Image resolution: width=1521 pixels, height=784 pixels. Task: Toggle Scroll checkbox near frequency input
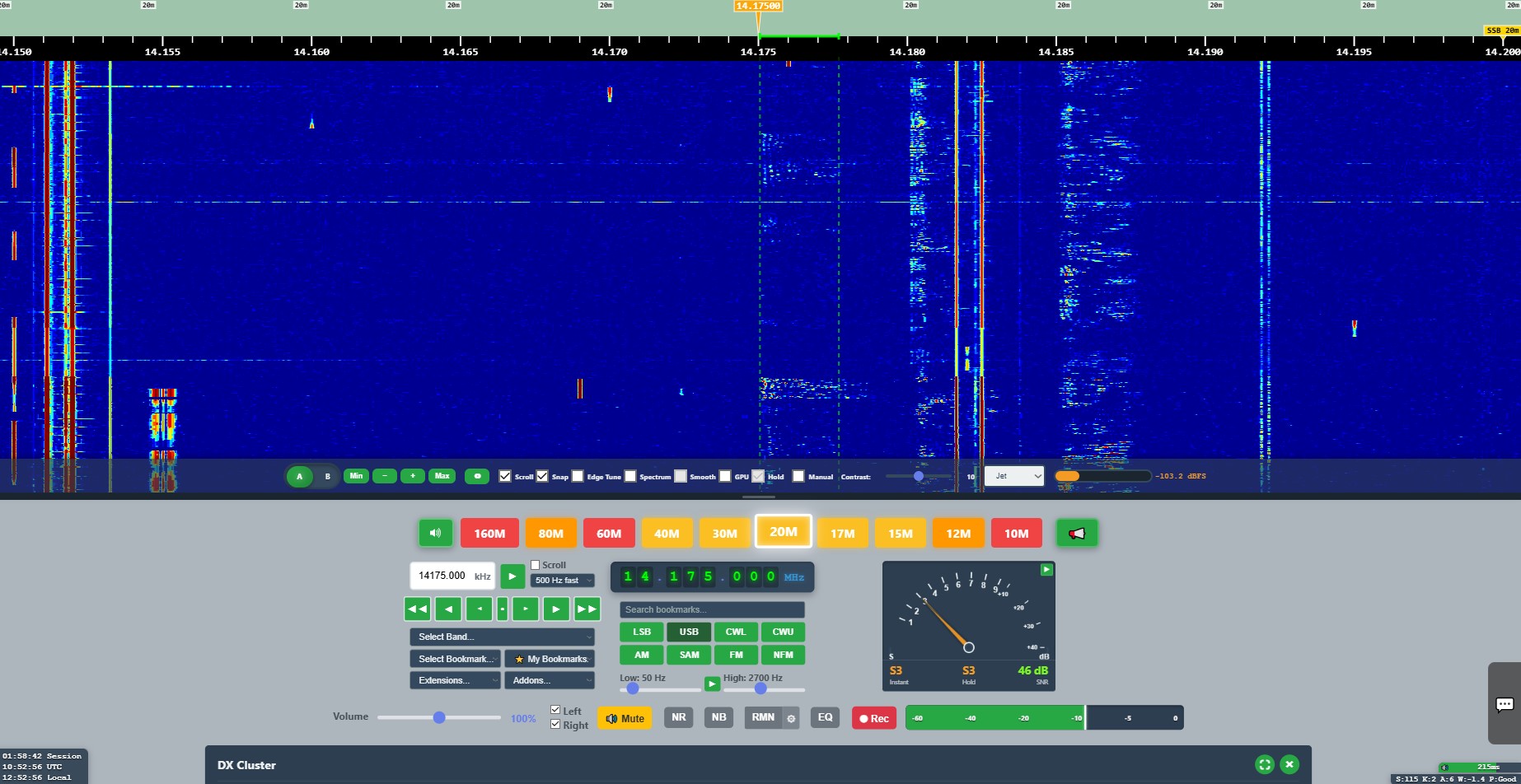tap(536, 565)
